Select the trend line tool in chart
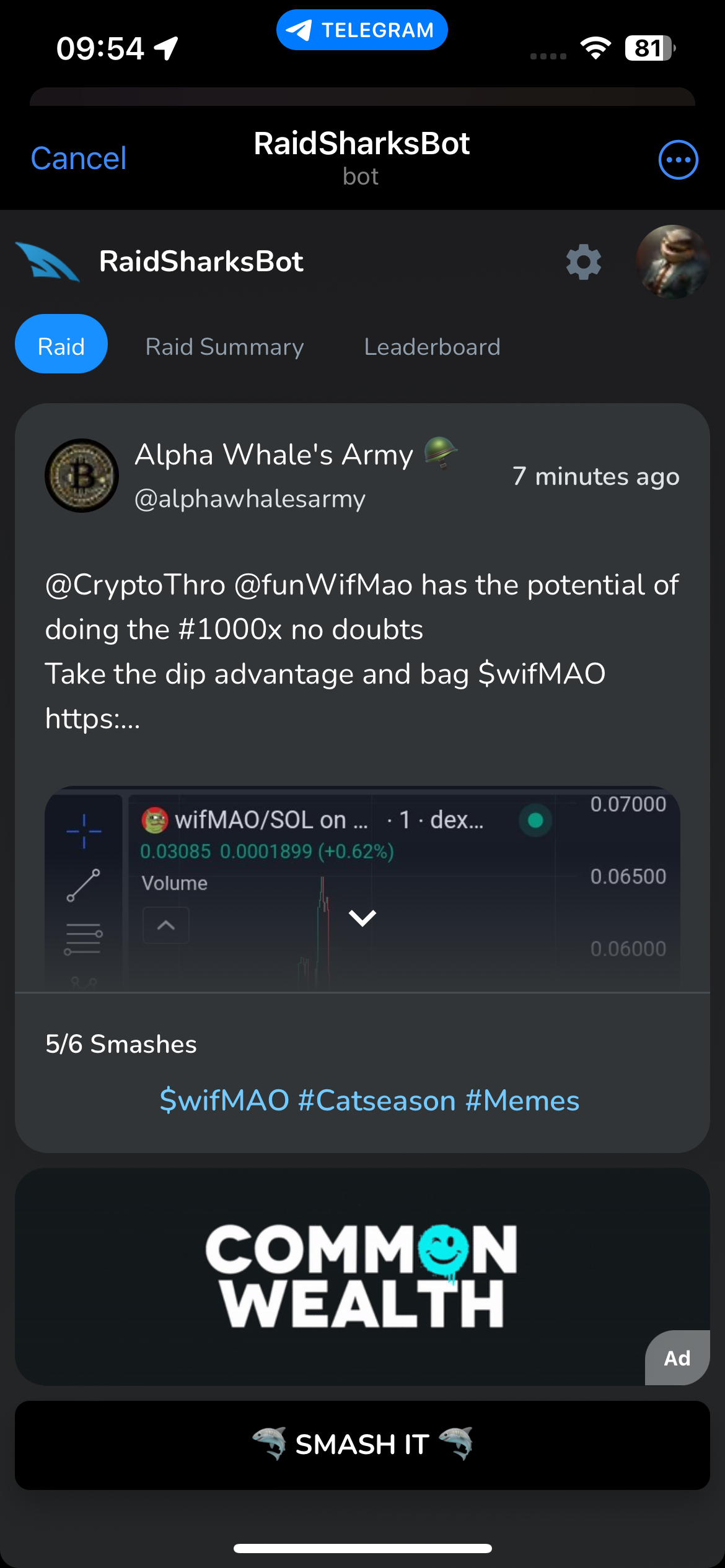 point(84,885)
